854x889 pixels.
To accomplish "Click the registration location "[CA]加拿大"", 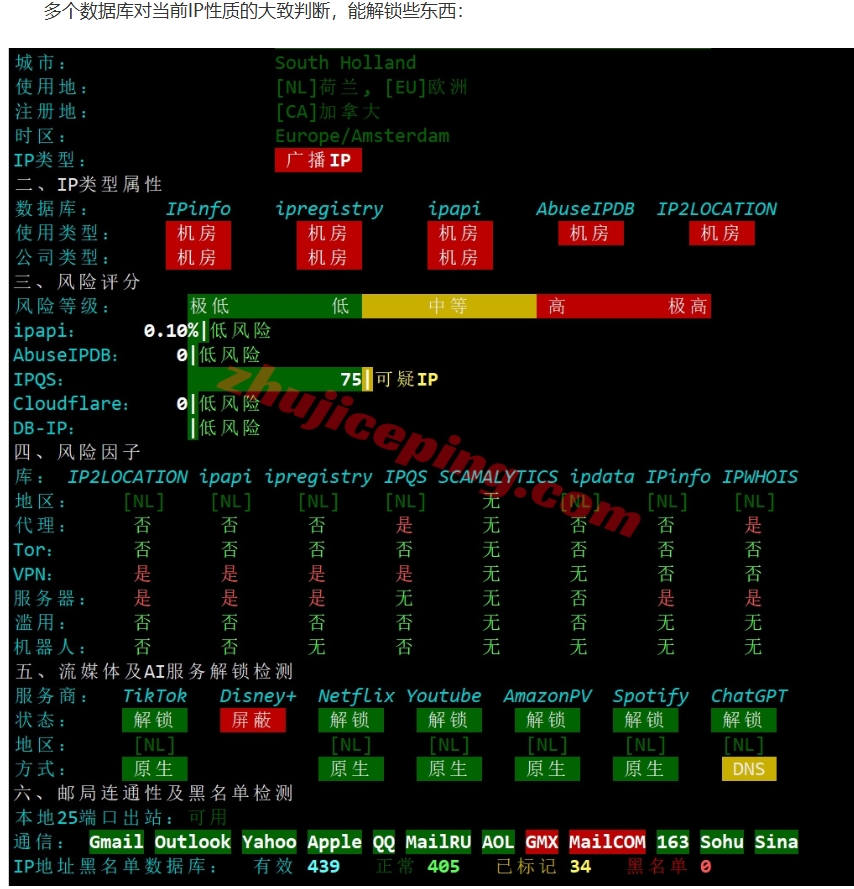I will [x=327, y=112].
